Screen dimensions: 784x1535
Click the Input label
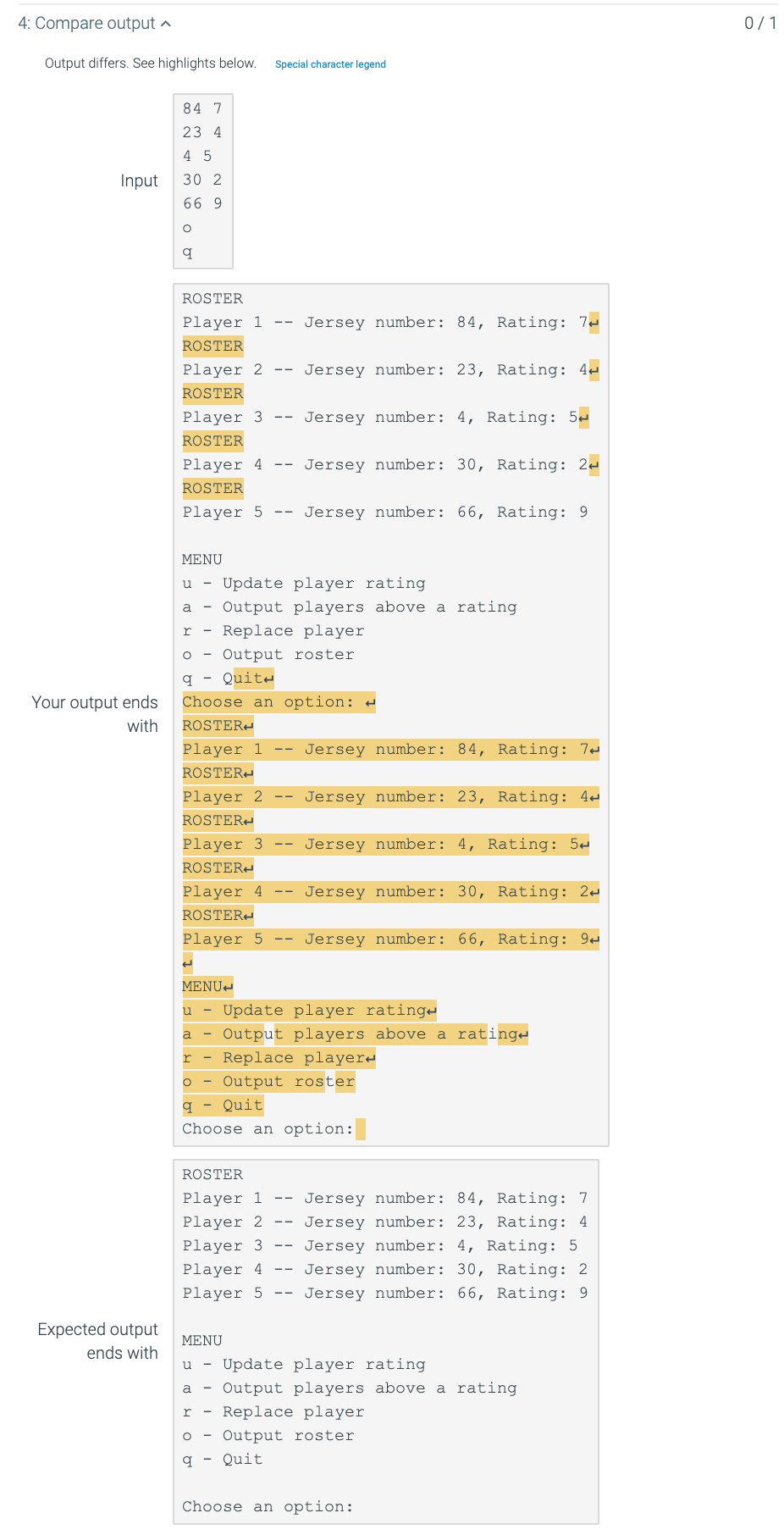139,180
